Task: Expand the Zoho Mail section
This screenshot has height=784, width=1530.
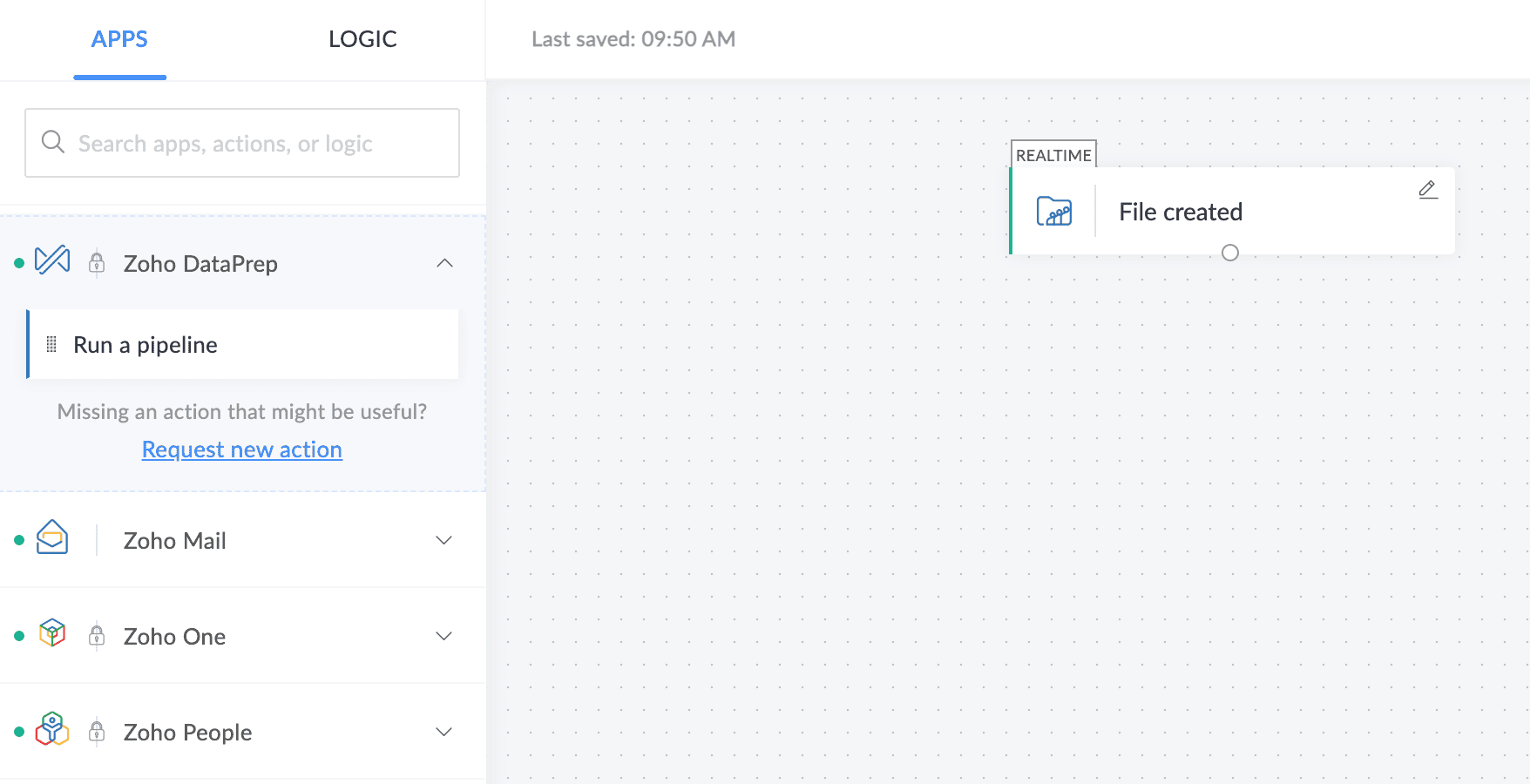Action: click(x=444, y=540)
